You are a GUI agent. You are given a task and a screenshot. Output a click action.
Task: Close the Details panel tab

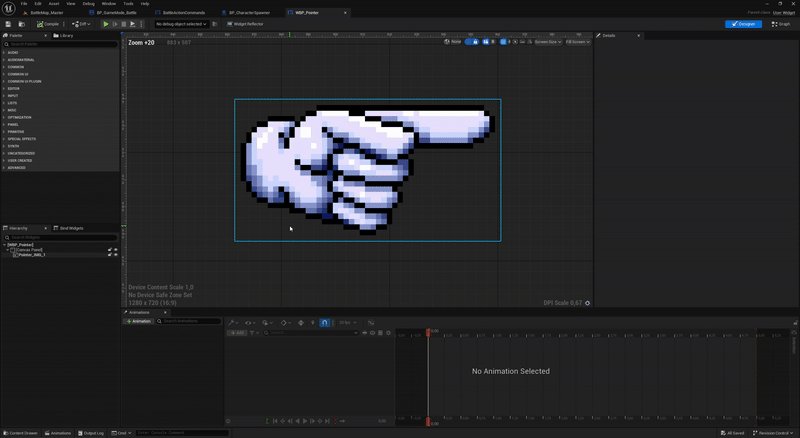(x=638, y=36)
